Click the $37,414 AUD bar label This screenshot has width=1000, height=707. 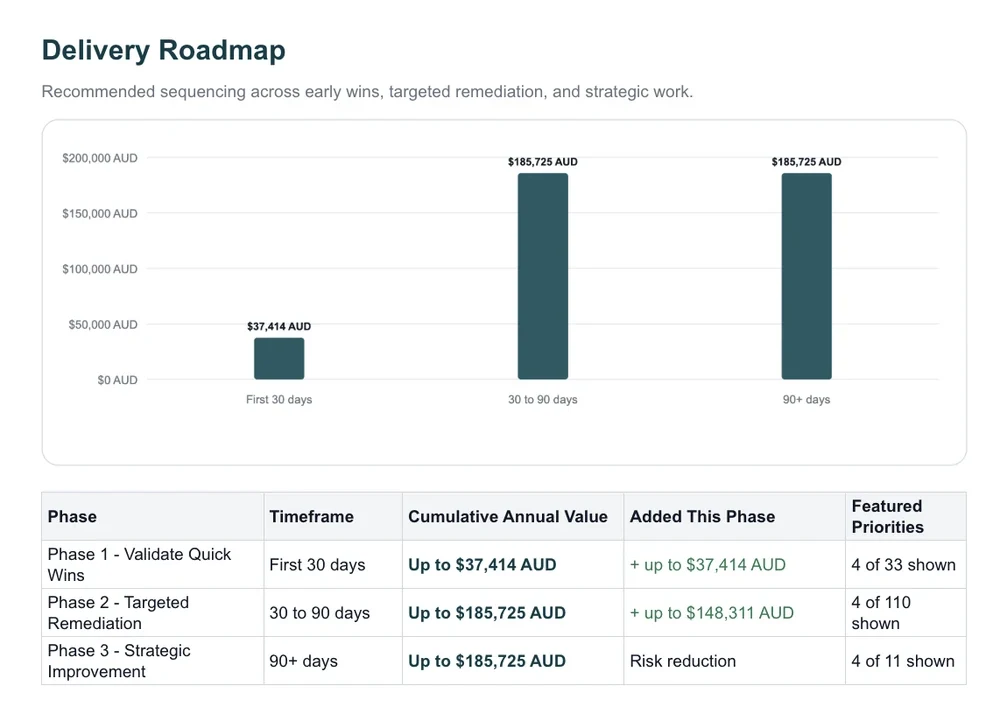tap(279, 326)
